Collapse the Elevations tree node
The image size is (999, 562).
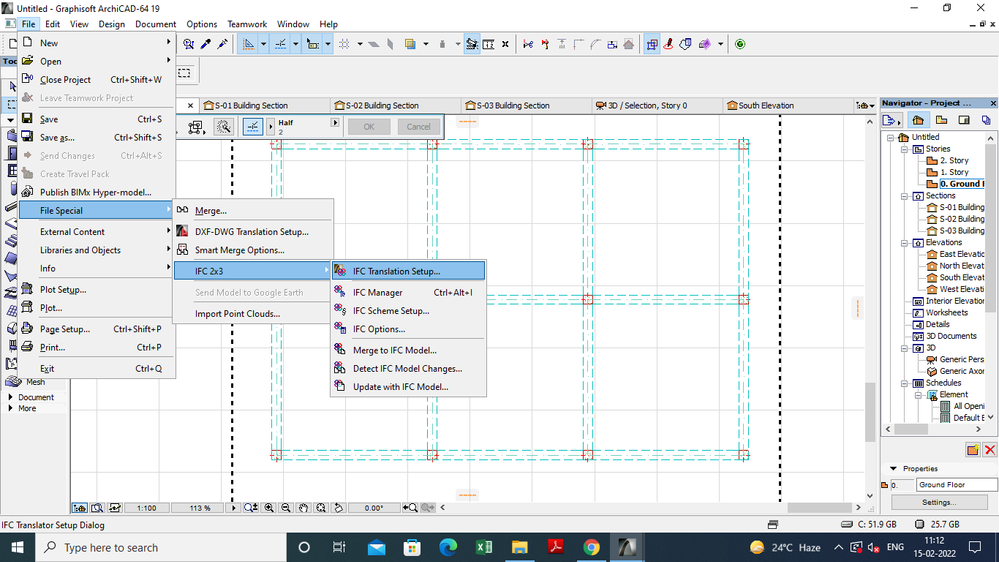[x=904, y=243]
